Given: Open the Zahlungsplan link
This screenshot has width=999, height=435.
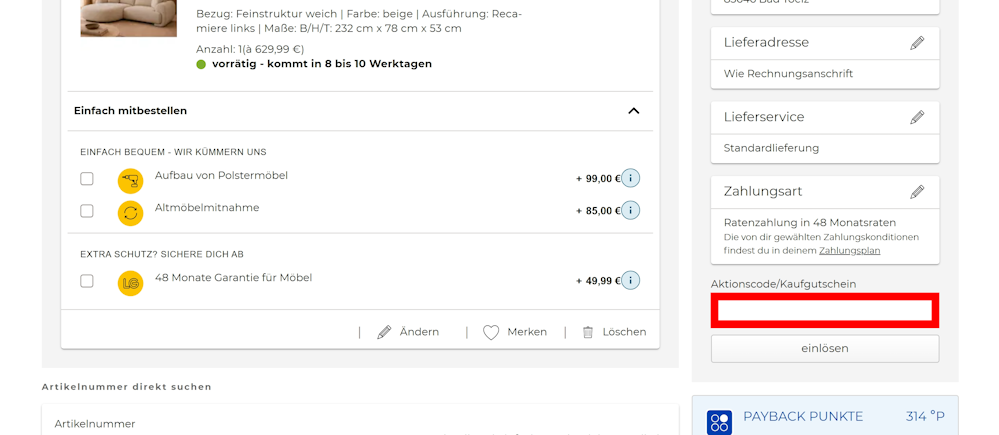Looking at the screenshot, I should pos(849,251).
